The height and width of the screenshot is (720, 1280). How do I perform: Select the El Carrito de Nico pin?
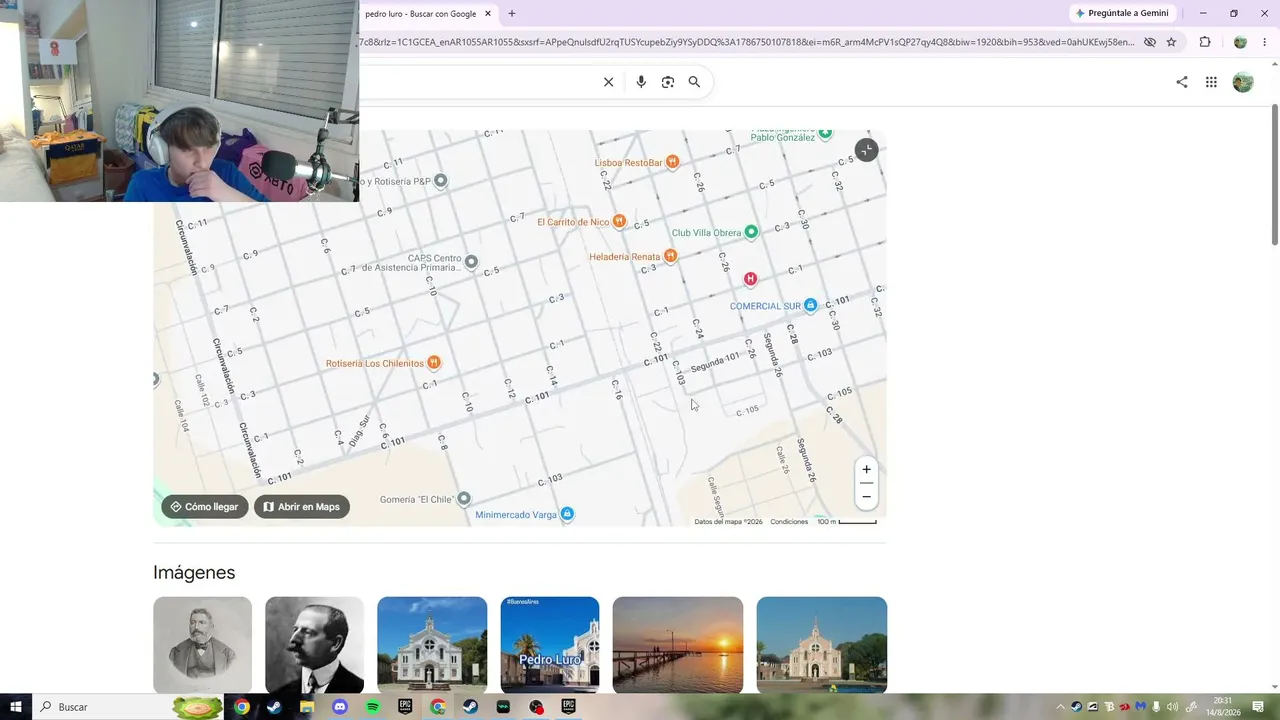pyautogui.click(x=619, y=221)
